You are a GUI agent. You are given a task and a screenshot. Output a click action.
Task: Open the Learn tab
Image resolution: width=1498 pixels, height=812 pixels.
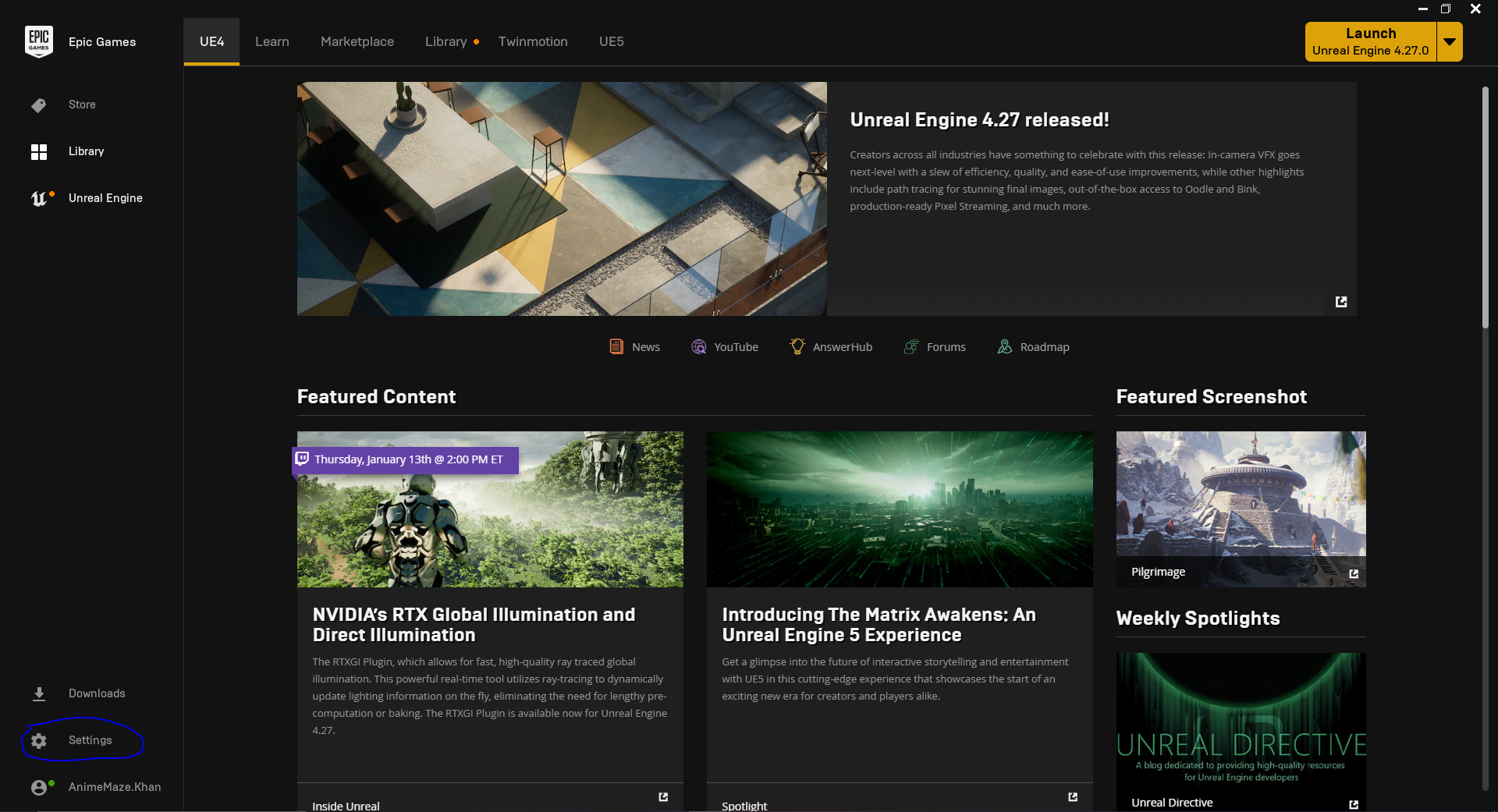click(272, 41)
